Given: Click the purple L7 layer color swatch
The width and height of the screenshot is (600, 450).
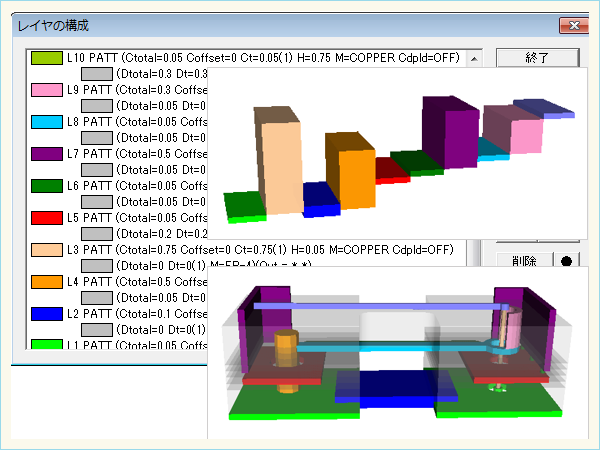Looking at the screenshot, I should coord(46,154).
